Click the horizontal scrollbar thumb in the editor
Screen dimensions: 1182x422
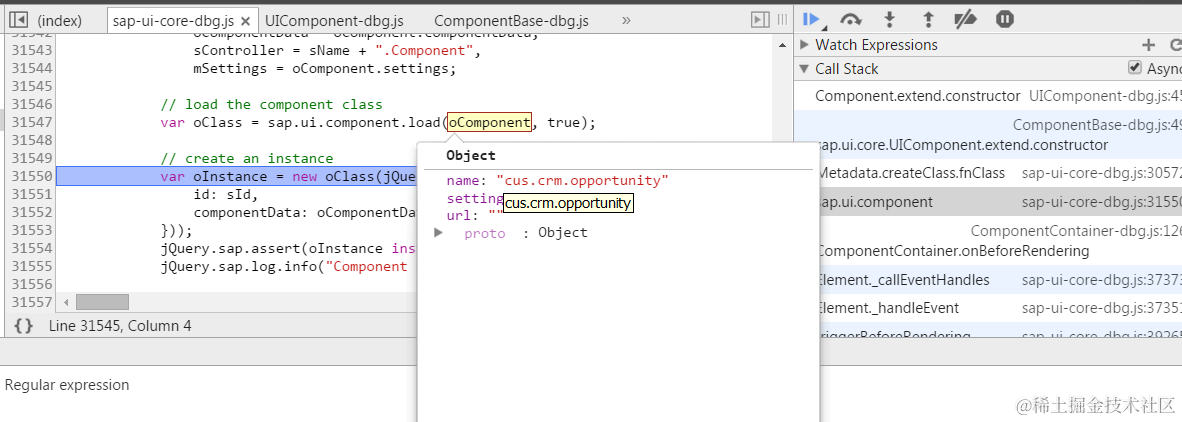102,302
